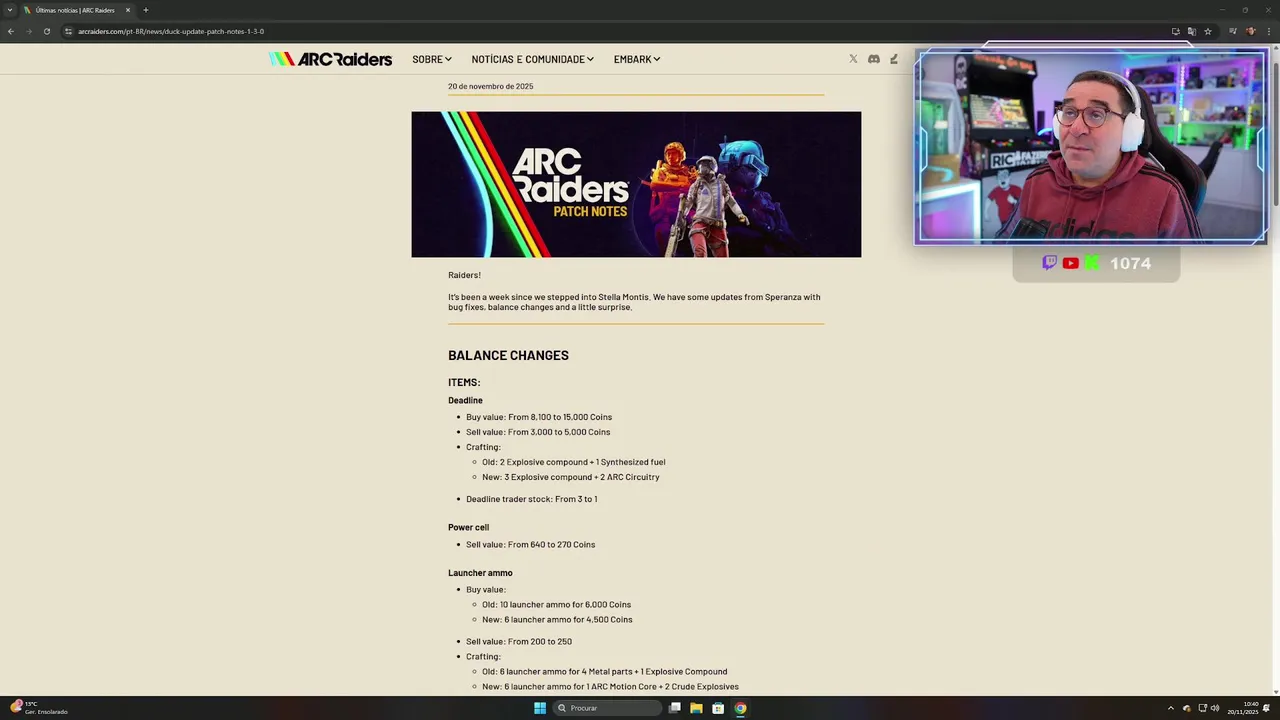Click the ARC Raiders logo in header
1280x720 pixels.
pos(330,59)
